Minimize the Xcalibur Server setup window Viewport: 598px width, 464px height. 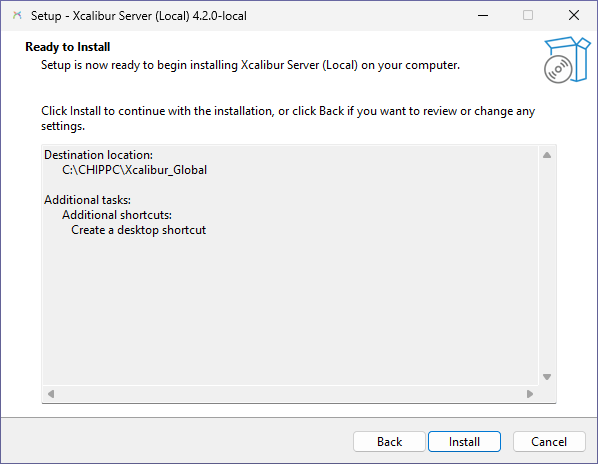[x=483, y=15]
